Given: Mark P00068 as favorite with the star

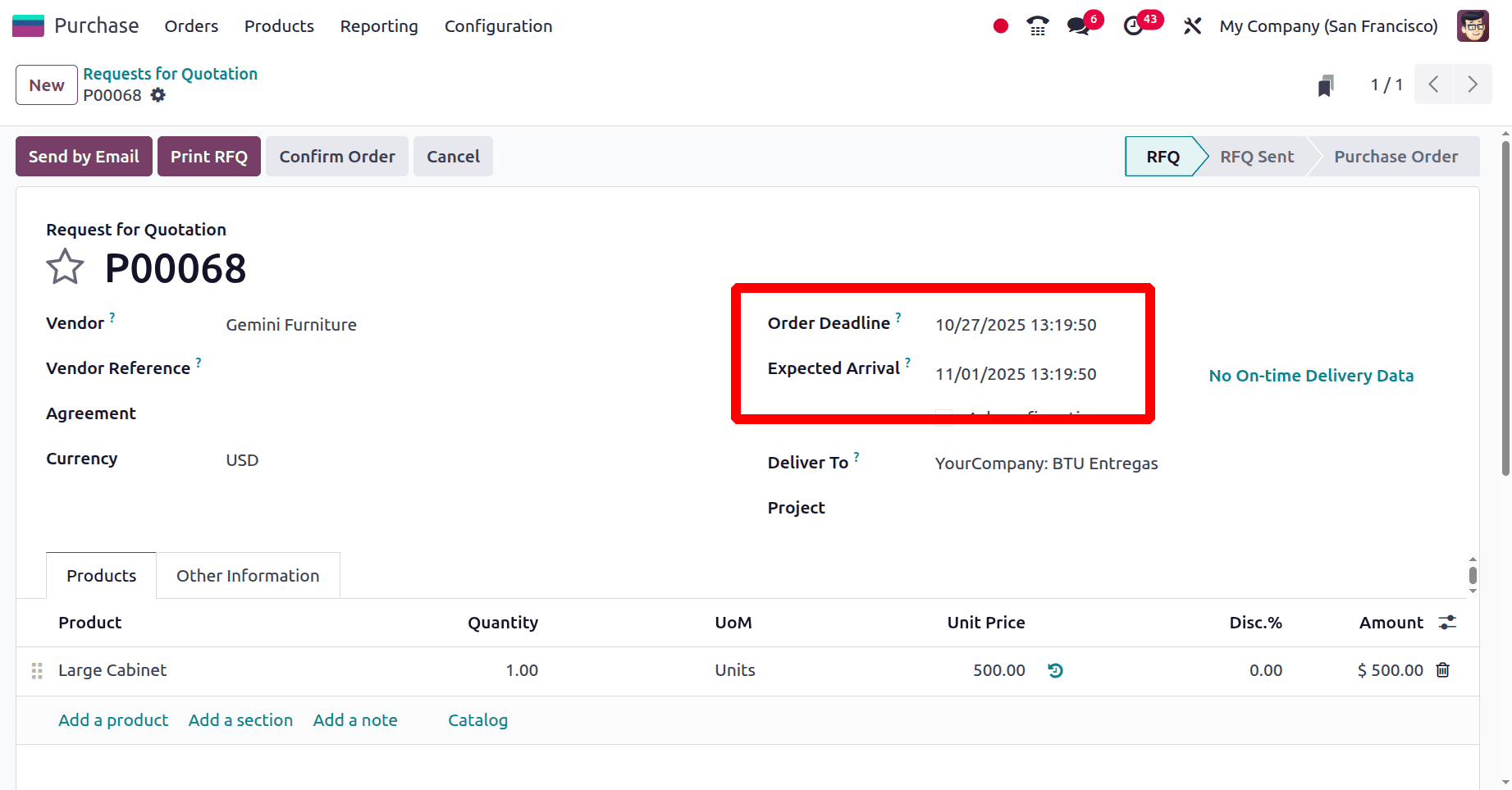Looking at the screenshot, I should [x=65, y=266].
